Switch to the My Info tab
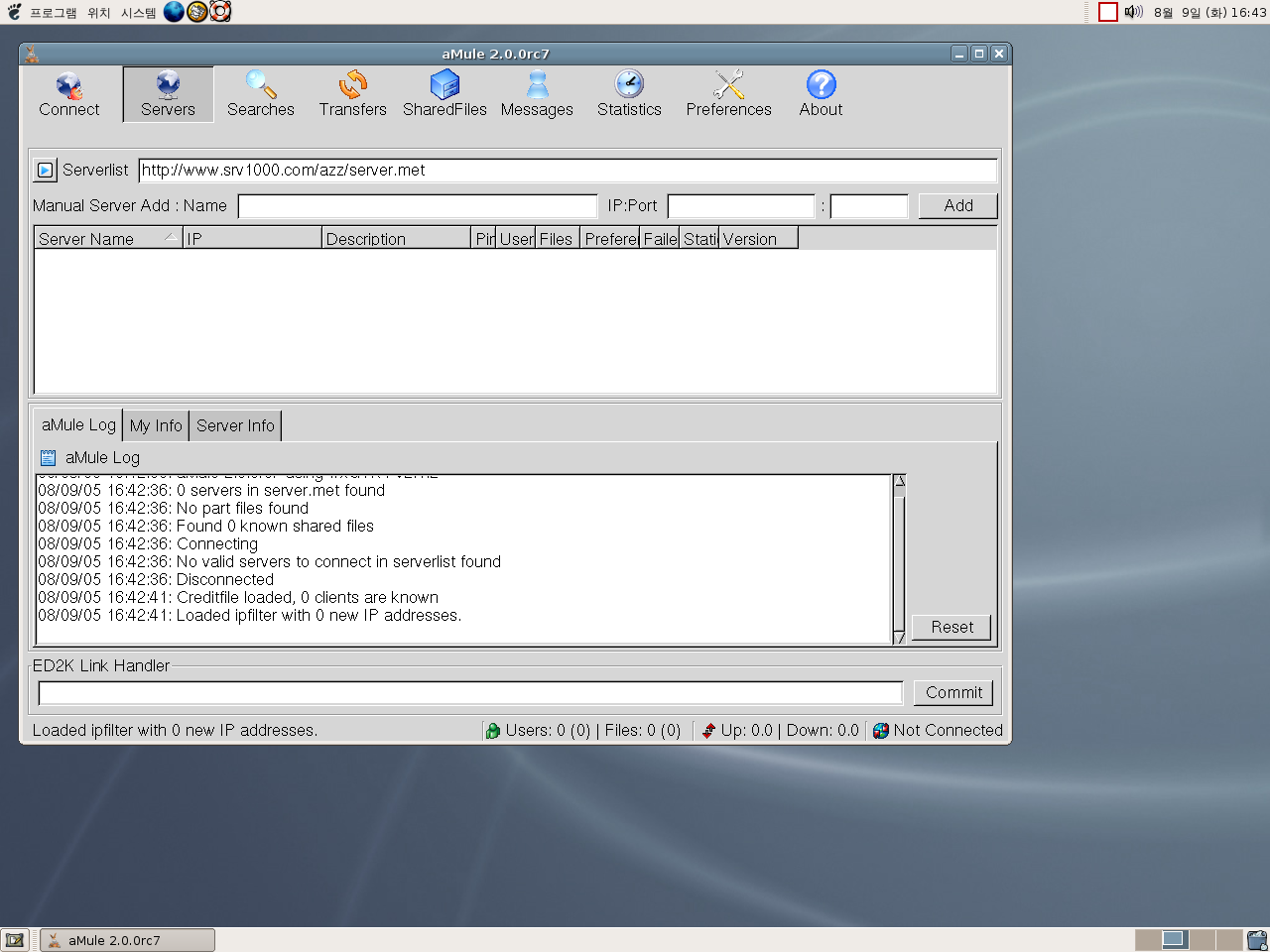 [x=156, y=425]
